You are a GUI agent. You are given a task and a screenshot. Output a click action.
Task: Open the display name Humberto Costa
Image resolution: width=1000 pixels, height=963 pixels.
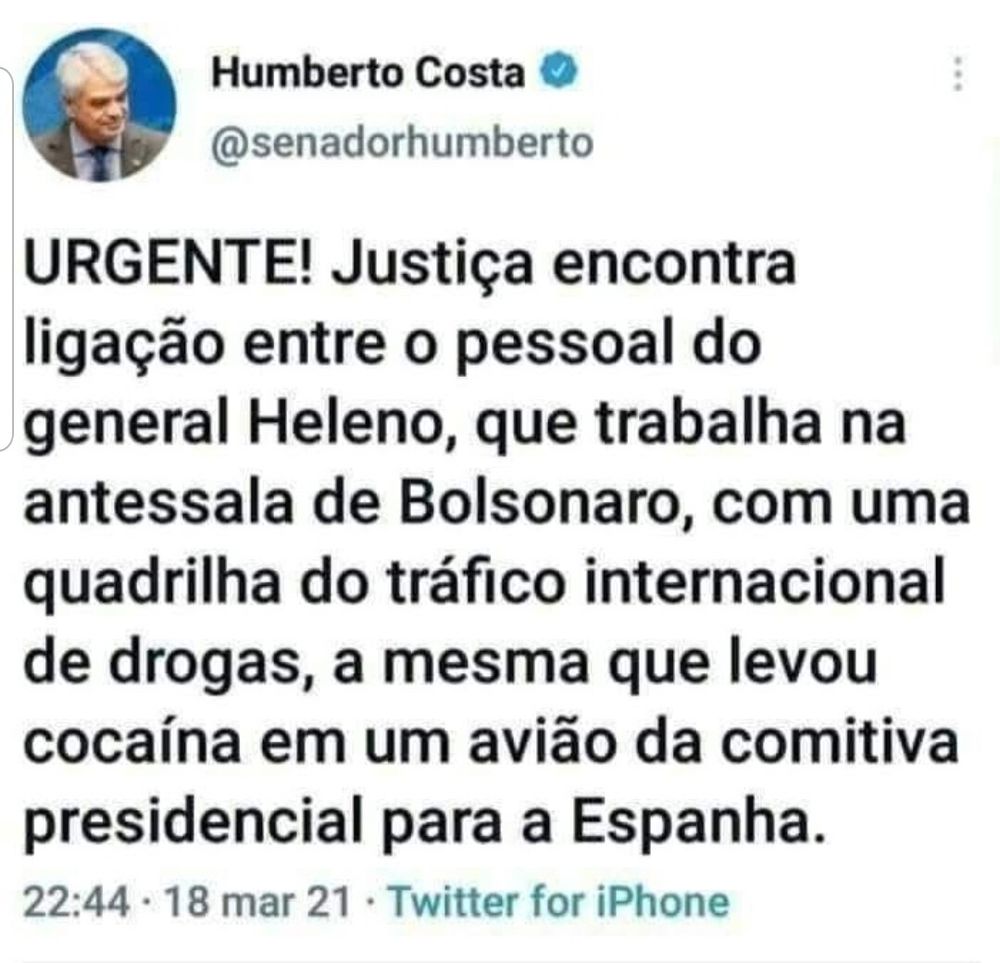pos(368,72)
